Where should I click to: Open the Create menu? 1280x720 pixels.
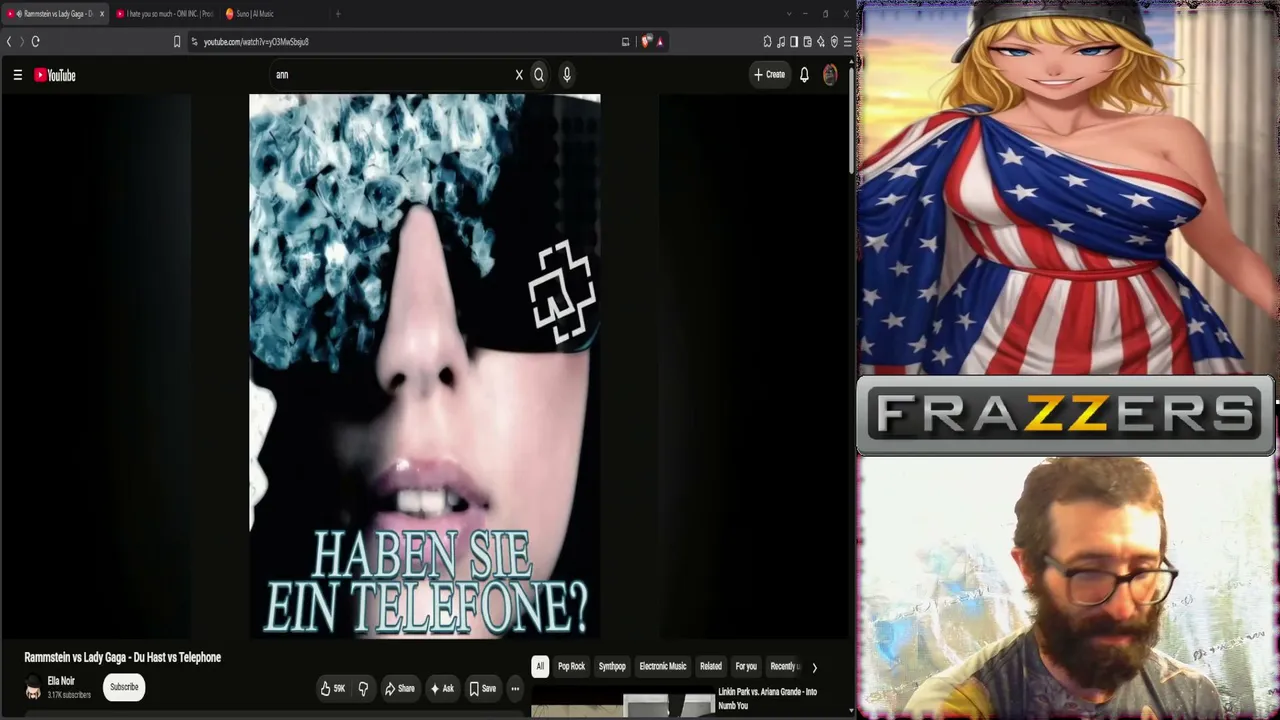769,75
